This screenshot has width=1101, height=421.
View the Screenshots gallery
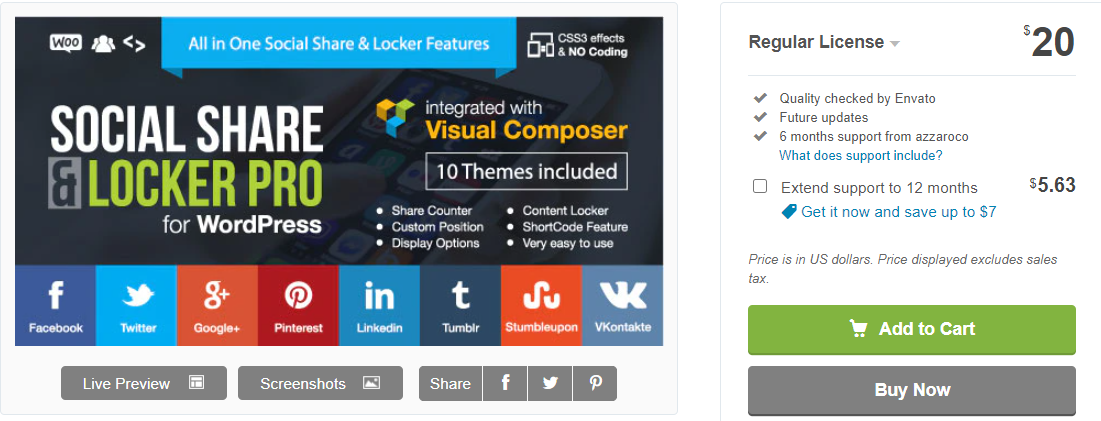coord(320,383)
